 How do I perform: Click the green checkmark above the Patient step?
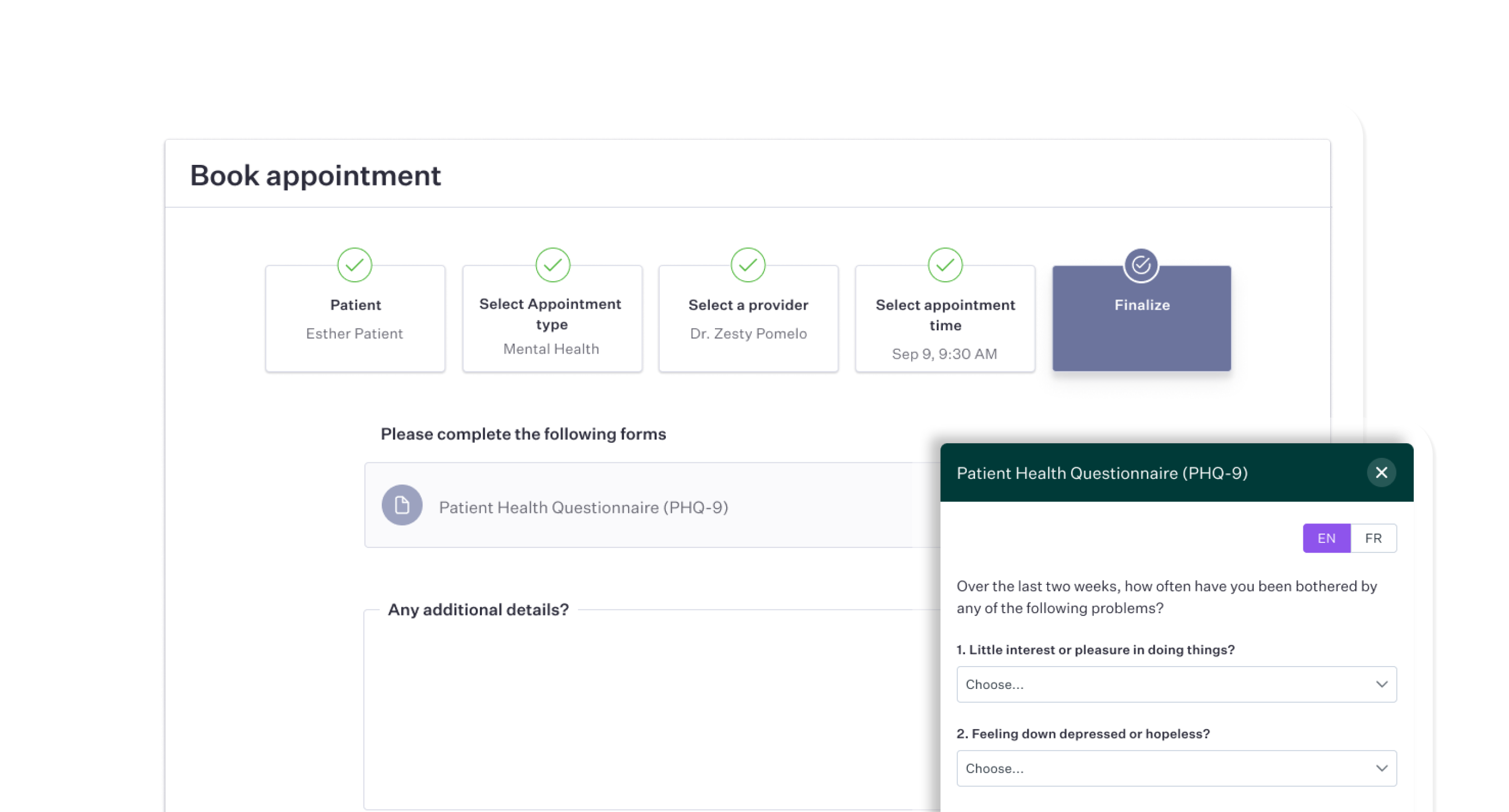[x=355, y=265]
